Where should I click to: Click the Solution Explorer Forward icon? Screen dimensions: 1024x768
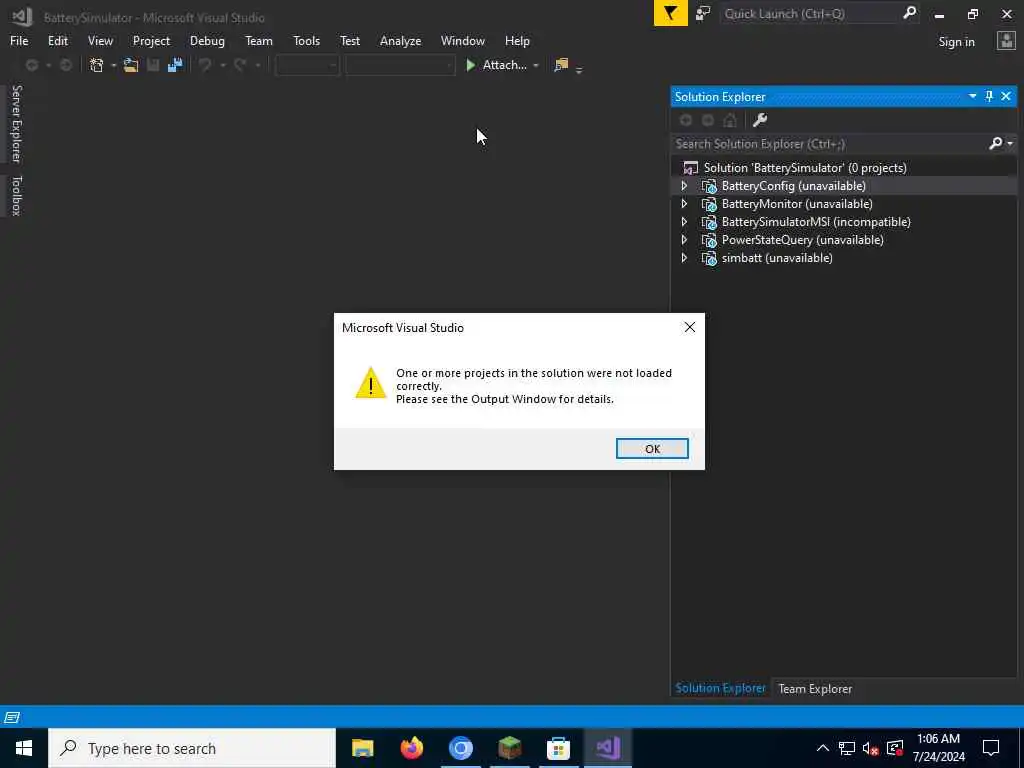click(x=708, y=120)
